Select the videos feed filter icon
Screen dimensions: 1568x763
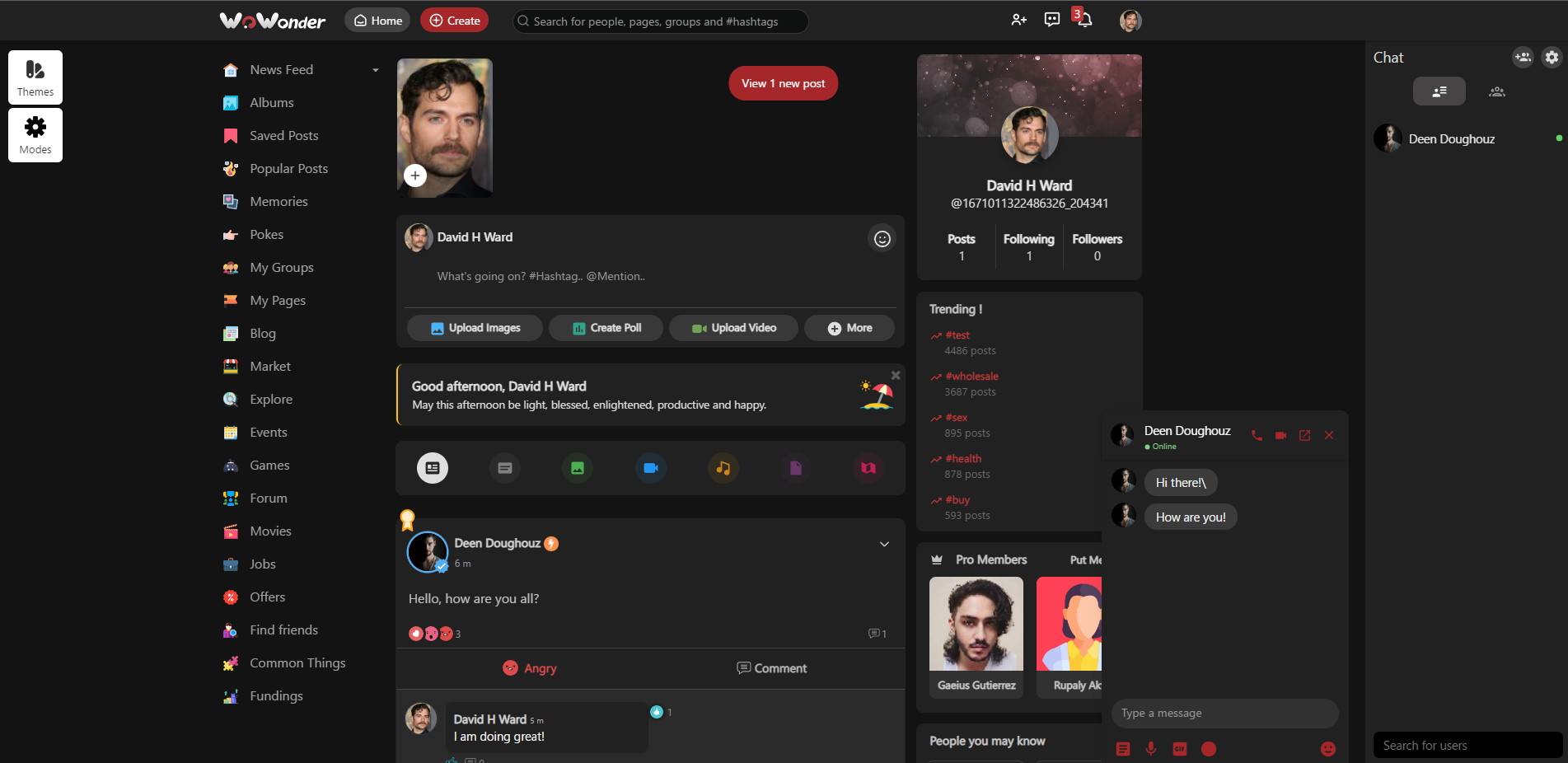point(651,468)
